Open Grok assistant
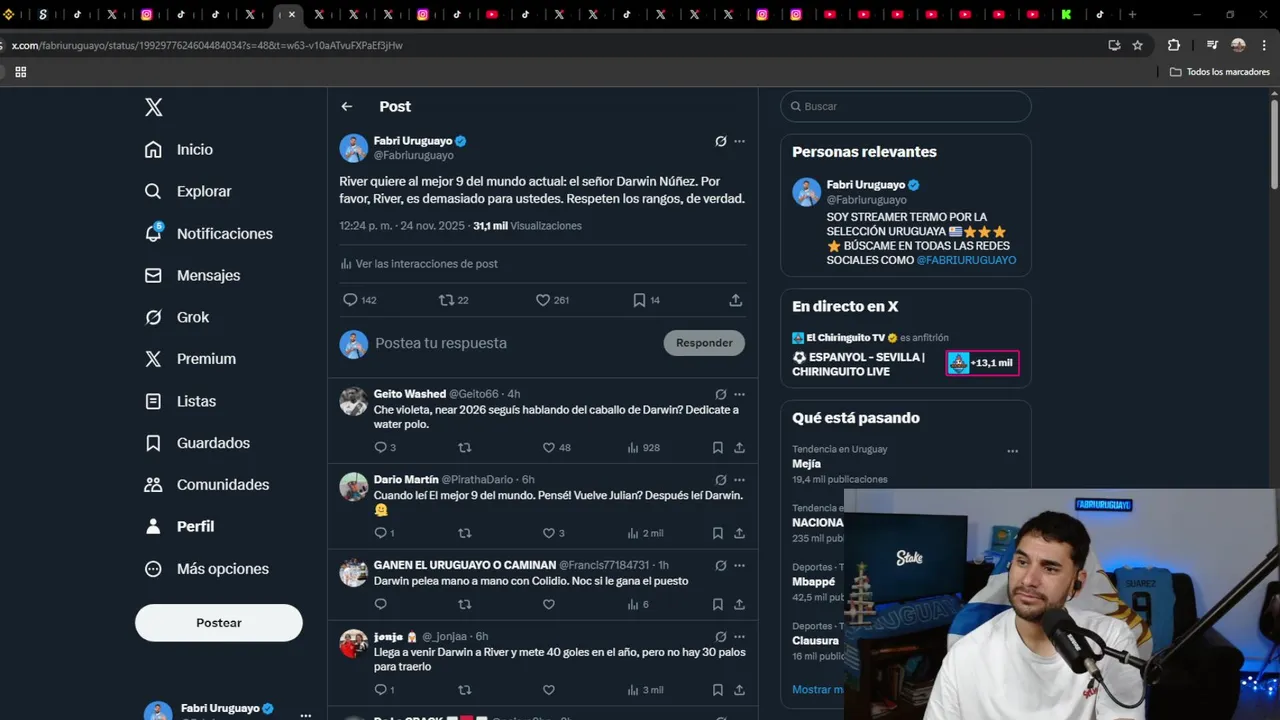Screen dimensions: 1280x720 coord(177,317)
